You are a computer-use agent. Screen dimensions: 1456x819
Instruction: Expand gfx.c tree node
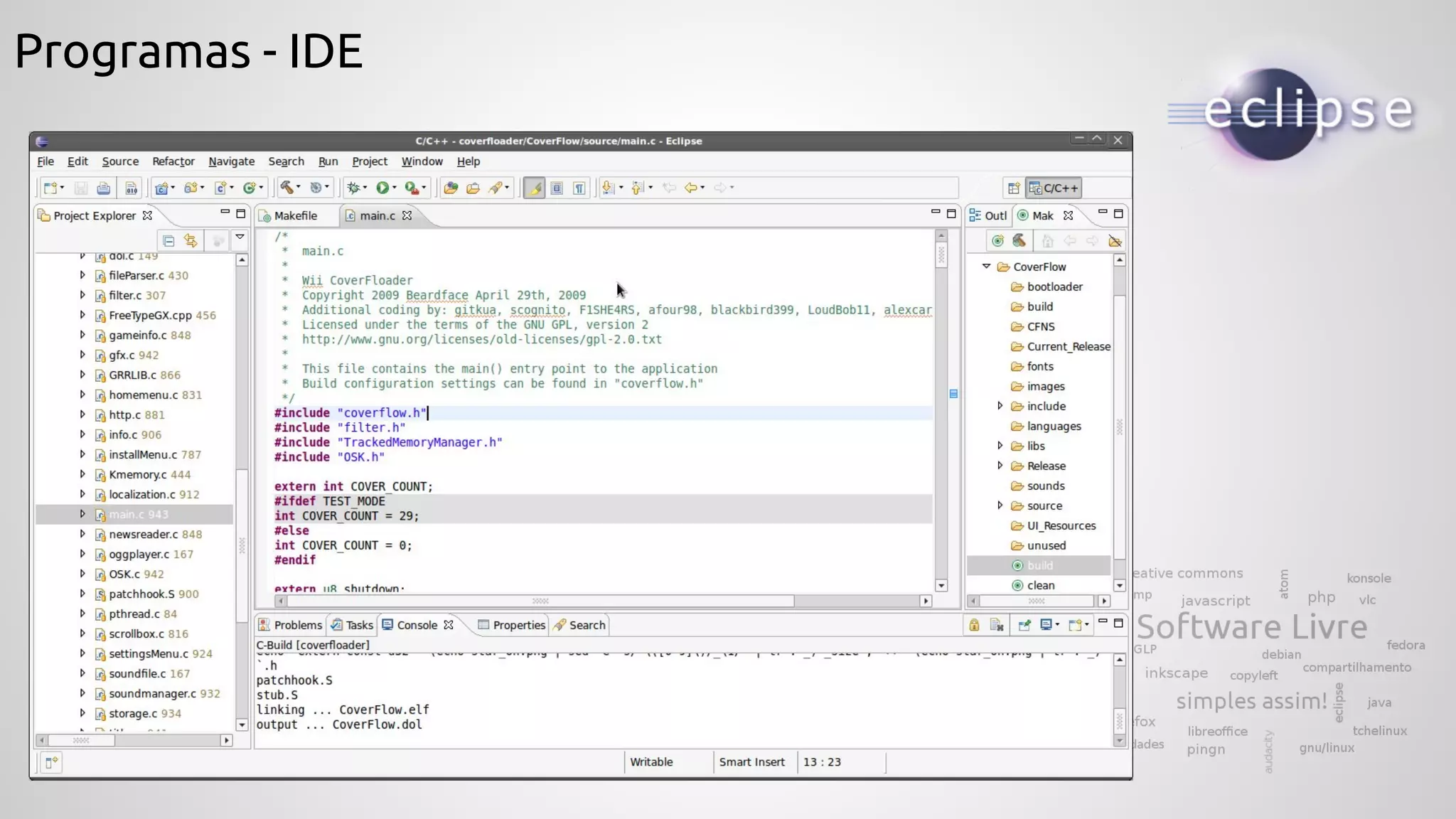(82, 355)
